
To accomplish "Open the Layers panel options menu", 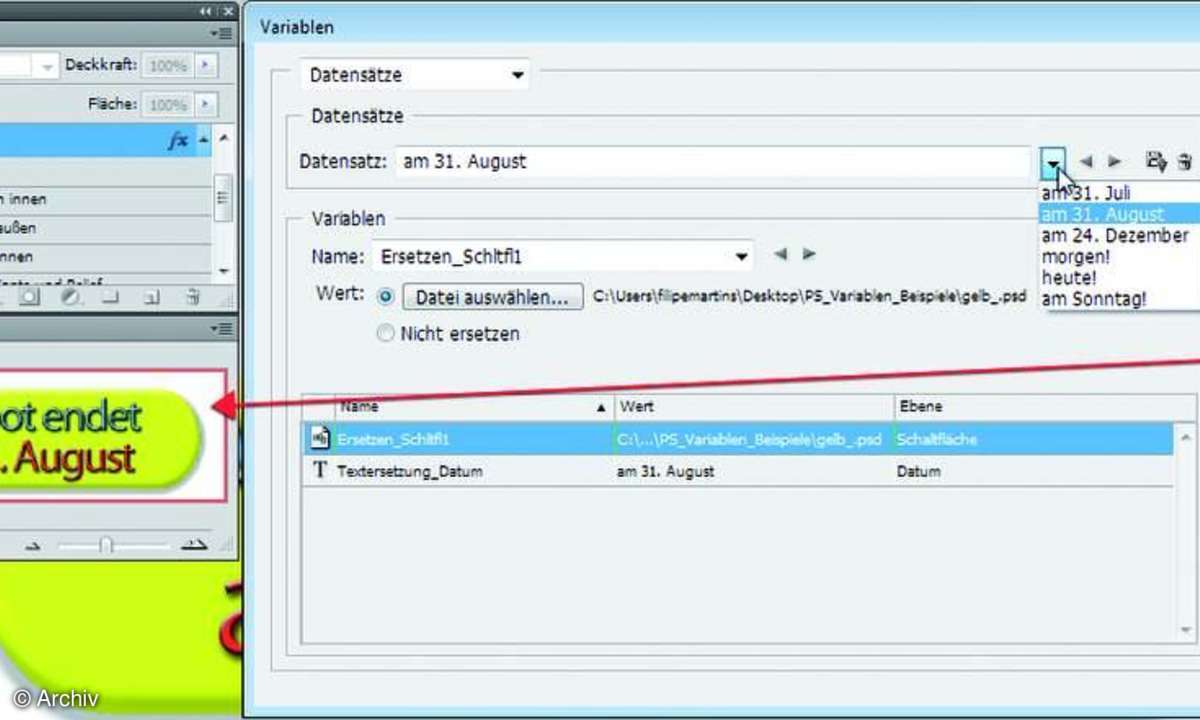I will 221,33.
